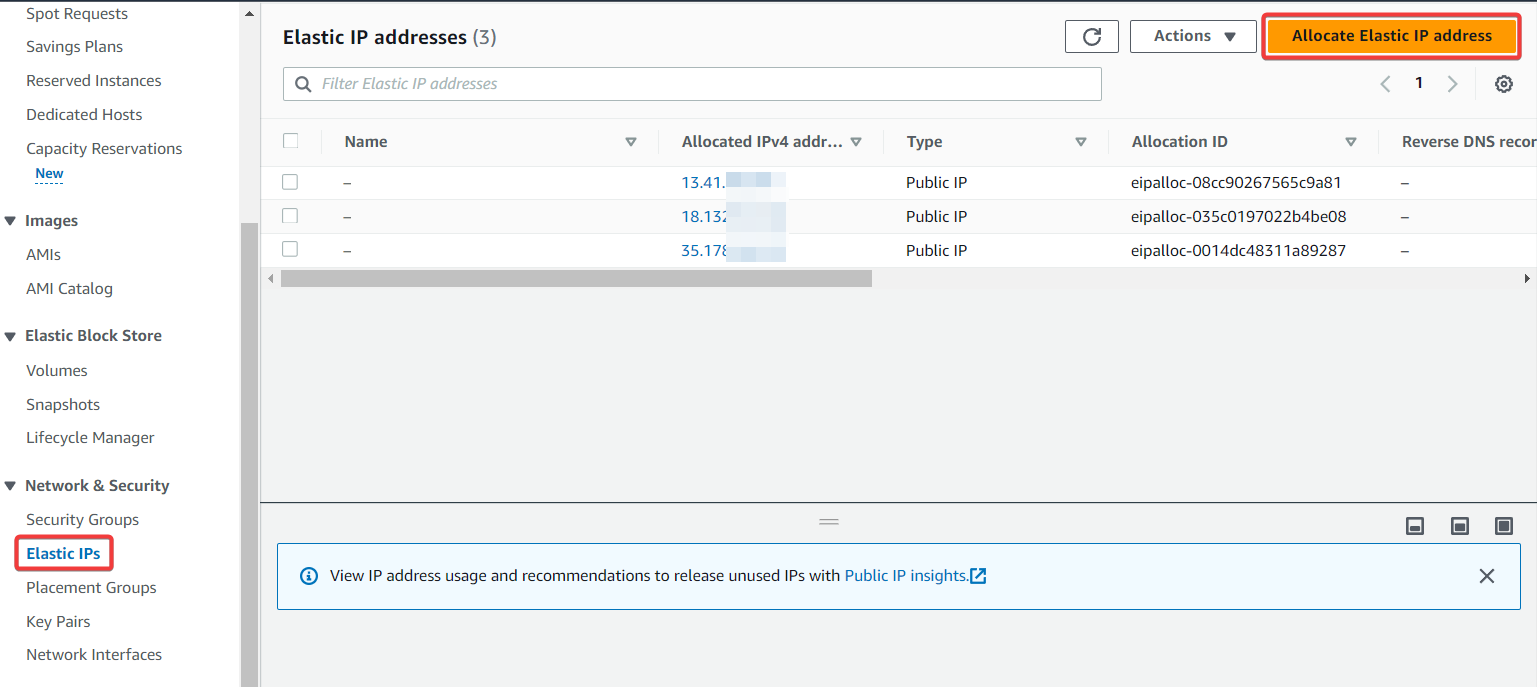Open Snapshots in sidebar
Image resolution: width=1537 pixels, height=687 pixels.
(x=63, y=405)
